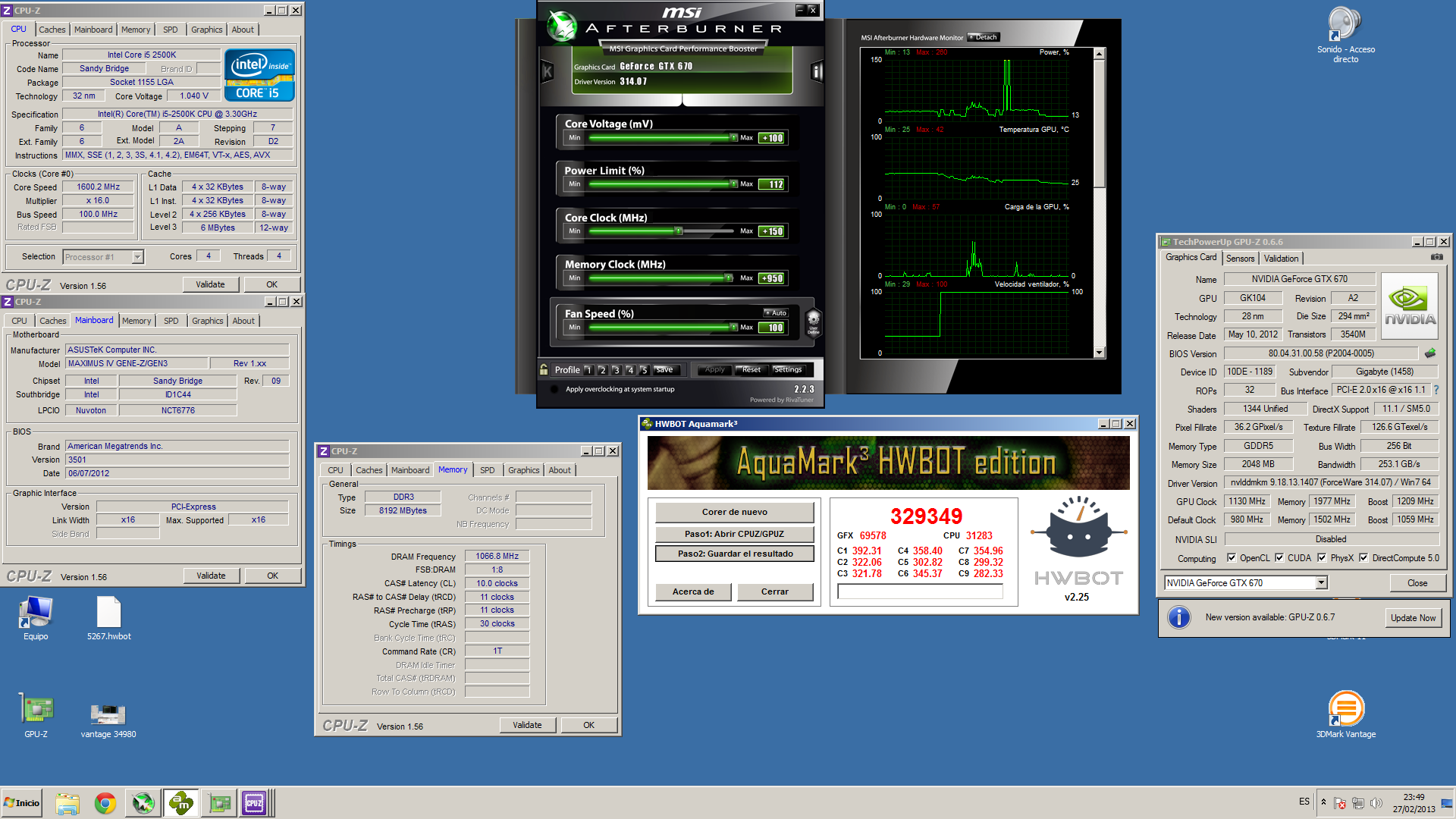Click the Afterburner profile Save button
Screen dimensions: 1456x819
664,369
